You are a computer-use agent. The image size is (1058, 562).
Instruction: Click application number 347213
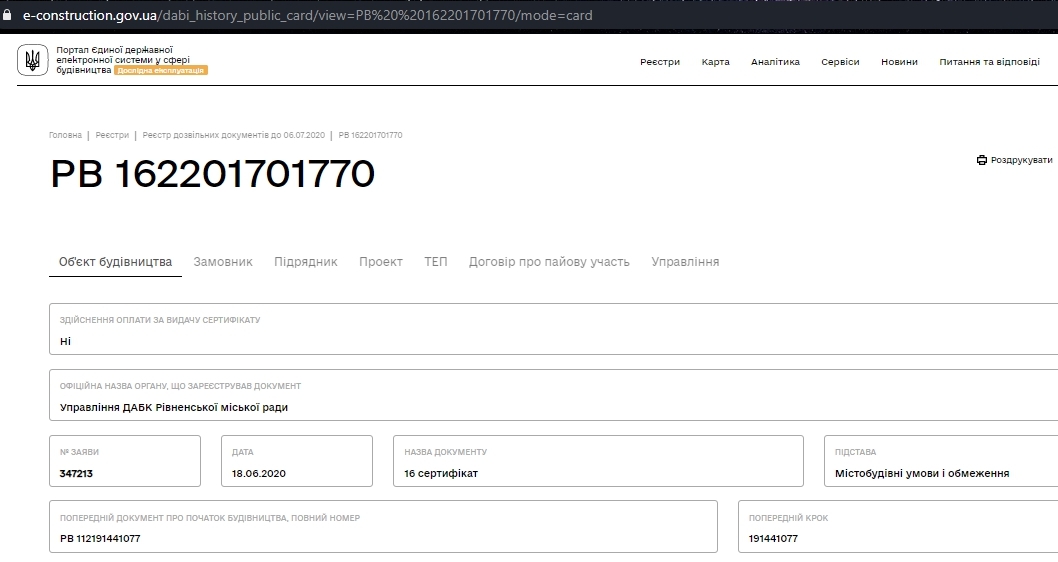pyautogui.click(x=76, y=474)
